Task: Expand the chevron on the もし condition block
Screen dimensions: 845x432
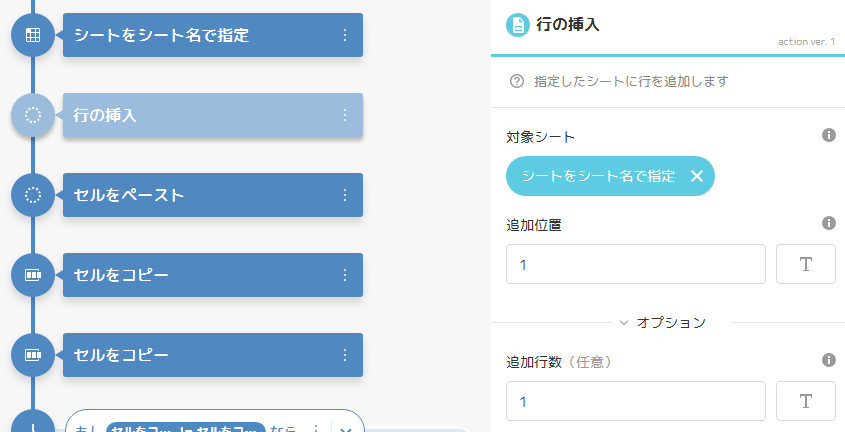Action: tap(345, 429)
